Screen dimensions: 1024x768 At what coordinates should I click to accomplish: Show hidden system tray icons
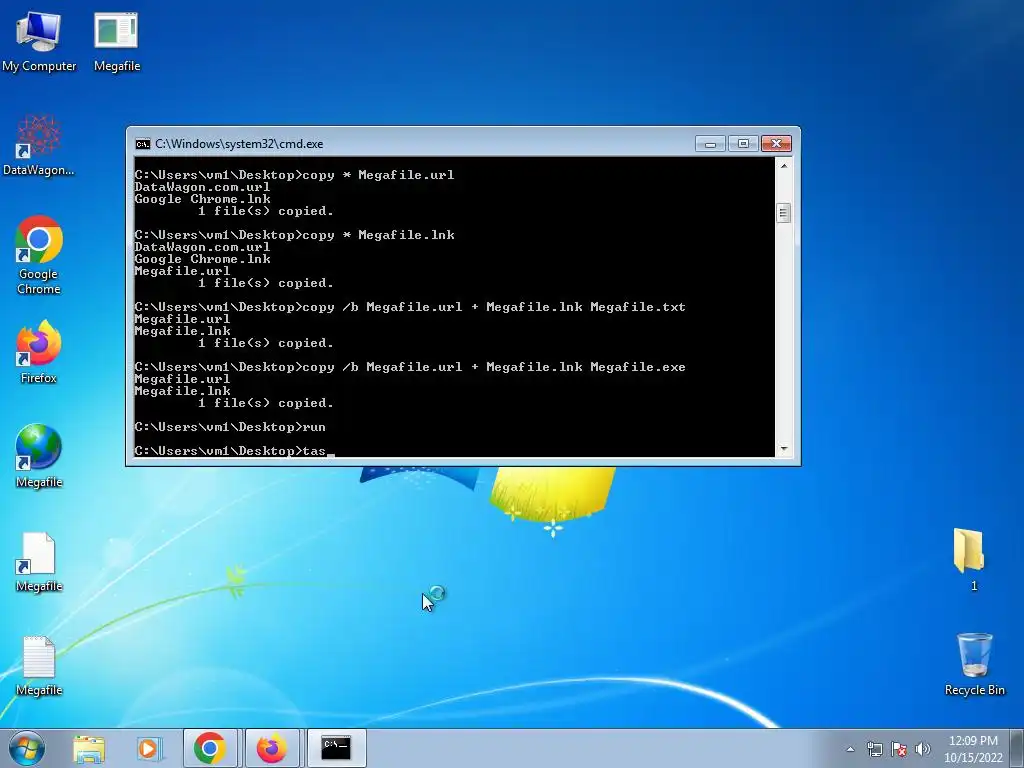850,749
